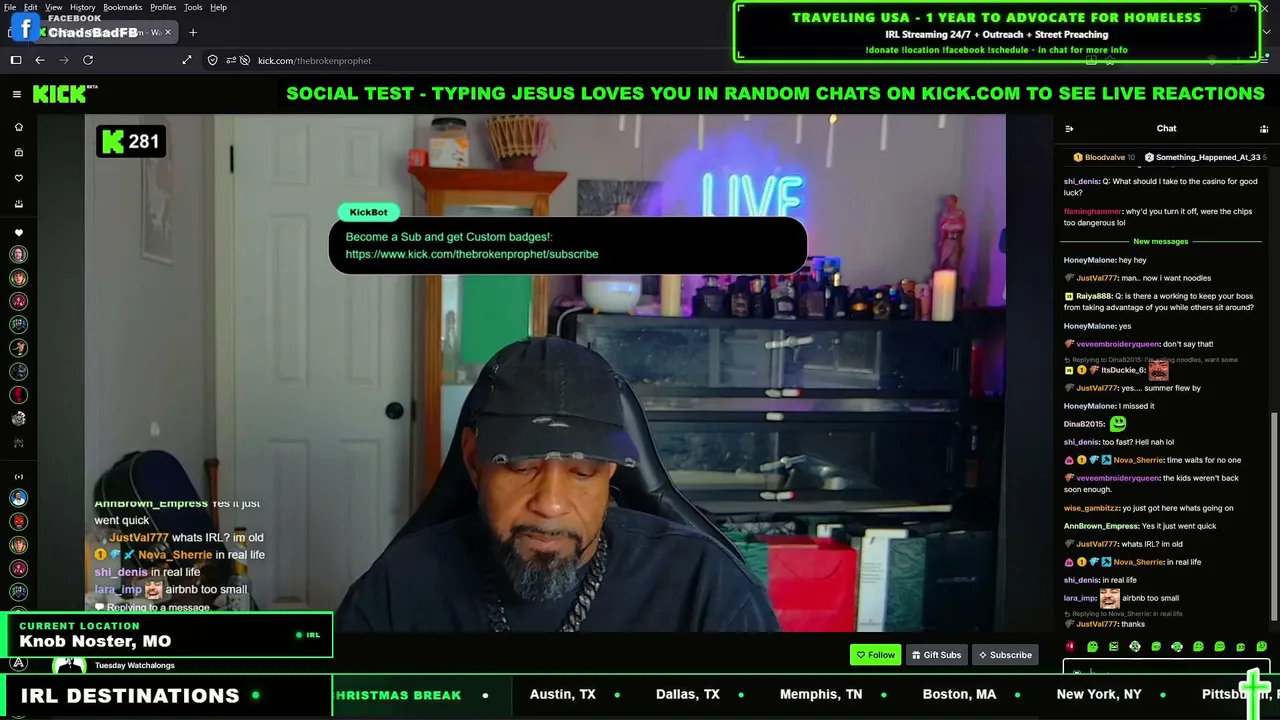Open the View menu
The image size is (1280, 720).
[54, 7]
